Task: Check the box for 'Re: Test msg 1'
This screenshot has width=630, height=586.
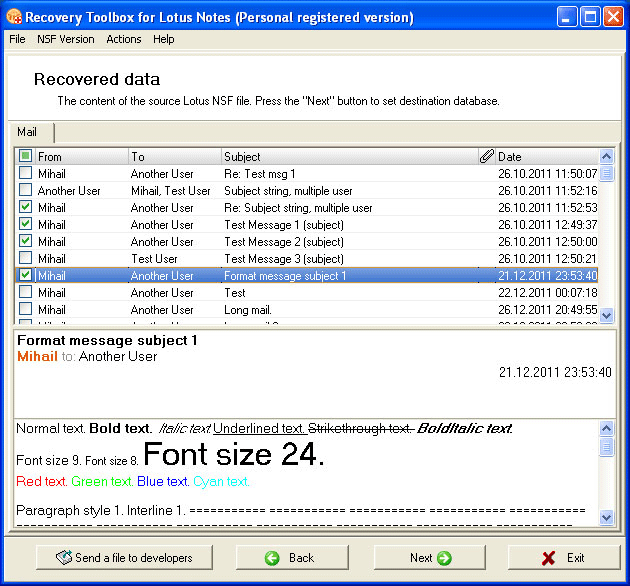Action: click(25, 173)
